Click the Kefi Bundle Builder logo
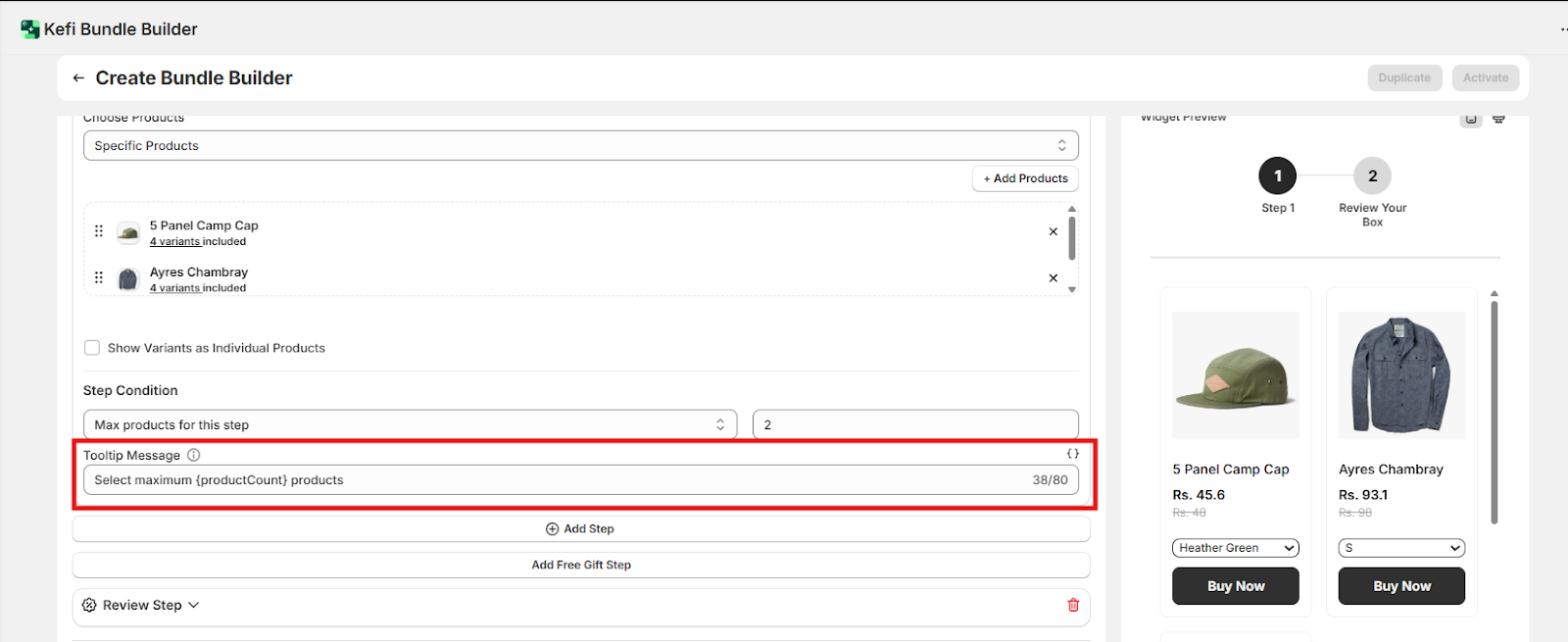This screenshot has height=642, width=1568. [30, 29]
